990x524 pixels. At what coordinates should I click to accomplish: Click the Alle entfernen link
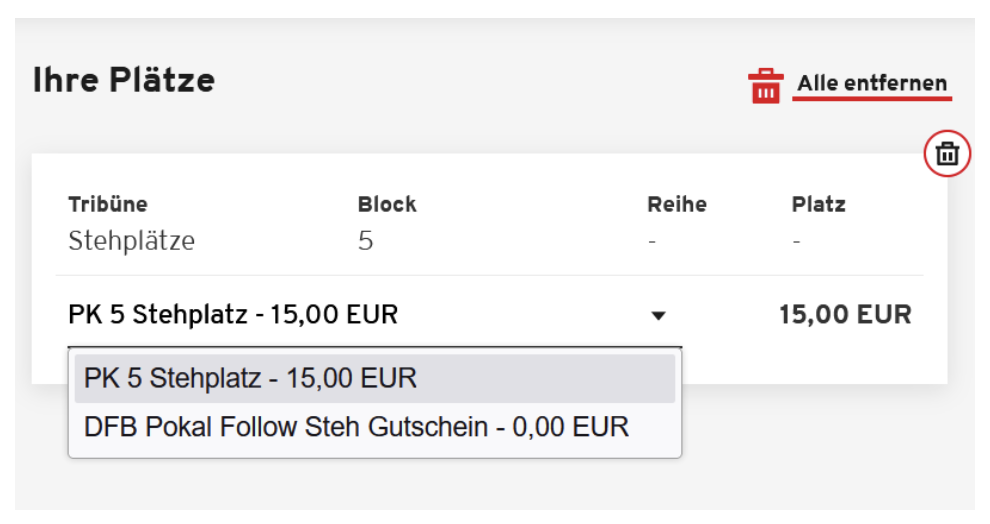click(x=872, y=83)
